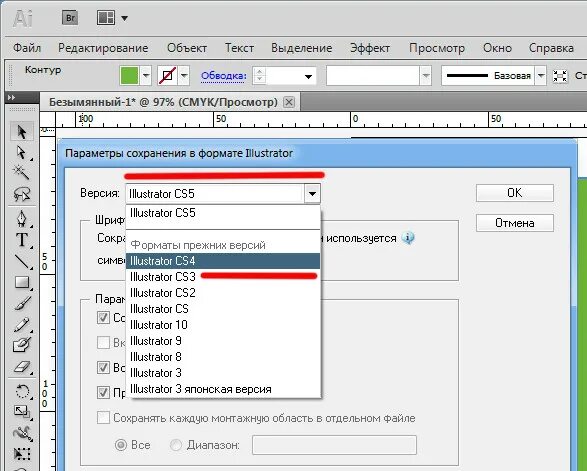Expand the arrange documents dropdown arrow
The width and height of the screenshot is (587, 471).
(x=124, y=18)
